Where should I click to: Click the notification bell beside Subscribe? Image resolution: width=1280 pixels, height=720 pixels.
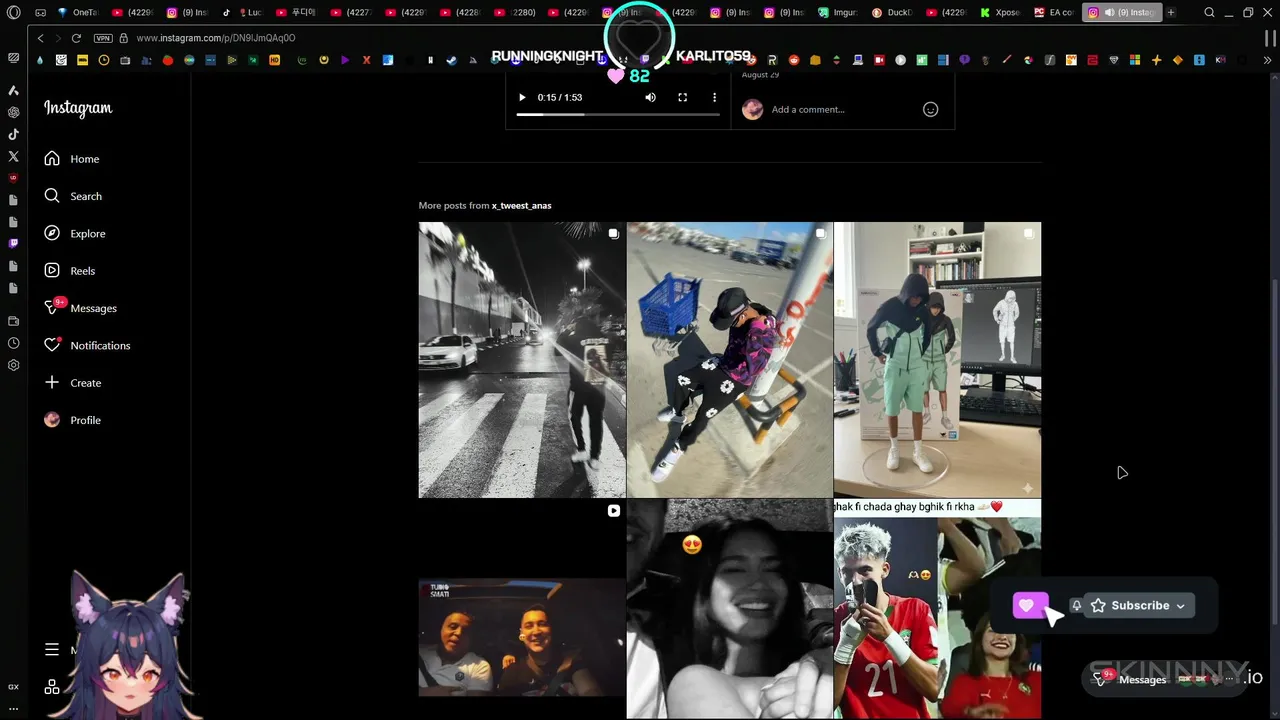(1076, 605)
